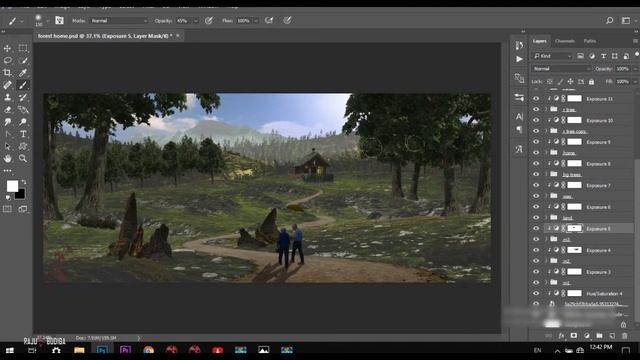The height and width of the screenshot is (360, 640).
Task: Add a layer mask button
Action: tap(573, 336)
